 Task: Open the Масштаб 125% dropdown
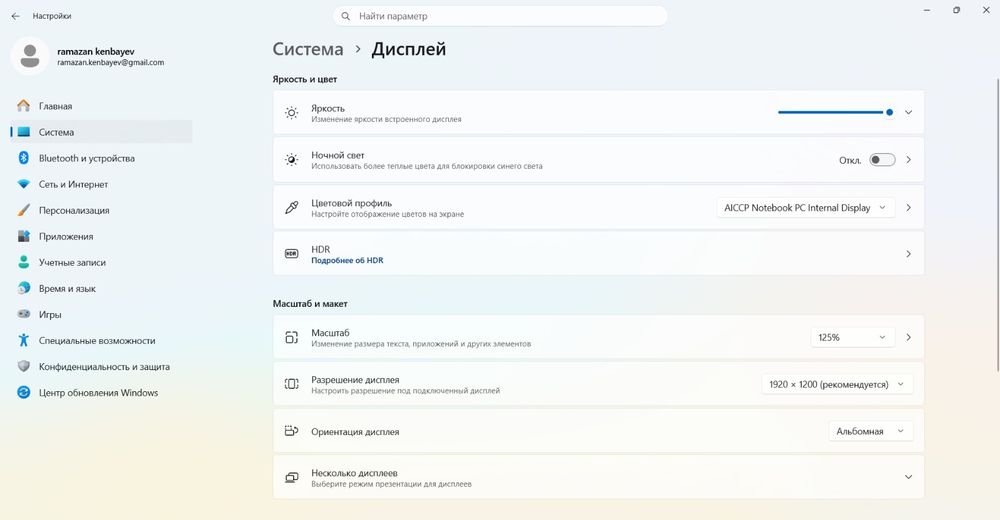(853, 338)
